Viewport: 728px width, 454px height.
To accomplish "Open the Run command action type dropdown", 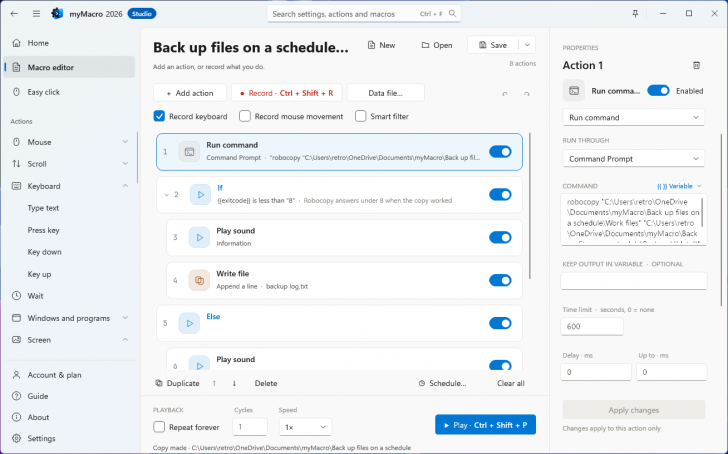I will click(633, 117).
